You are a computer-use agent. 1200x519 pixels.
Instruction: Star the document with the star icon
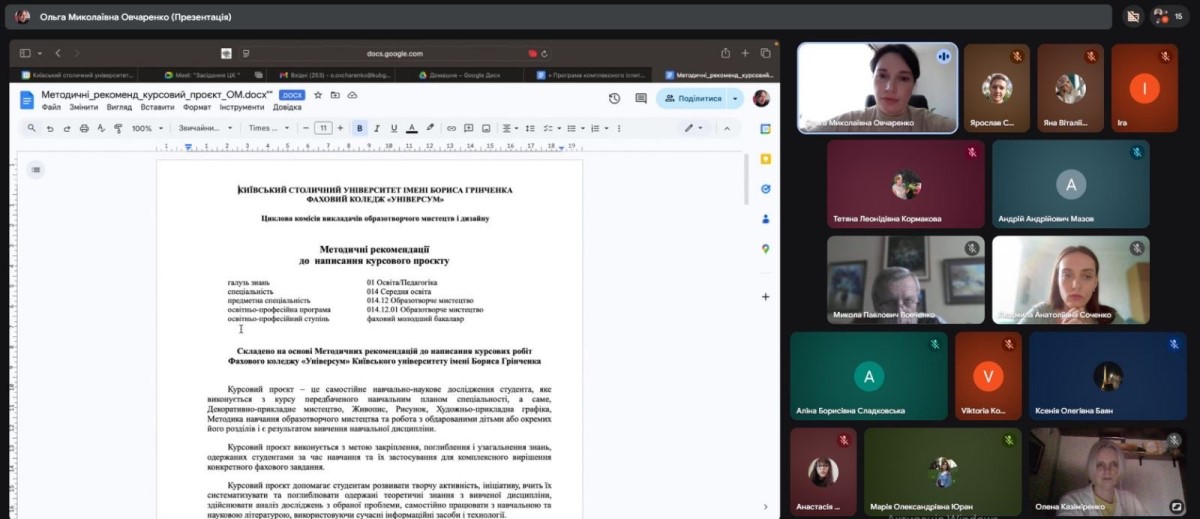tap(318, 95)
